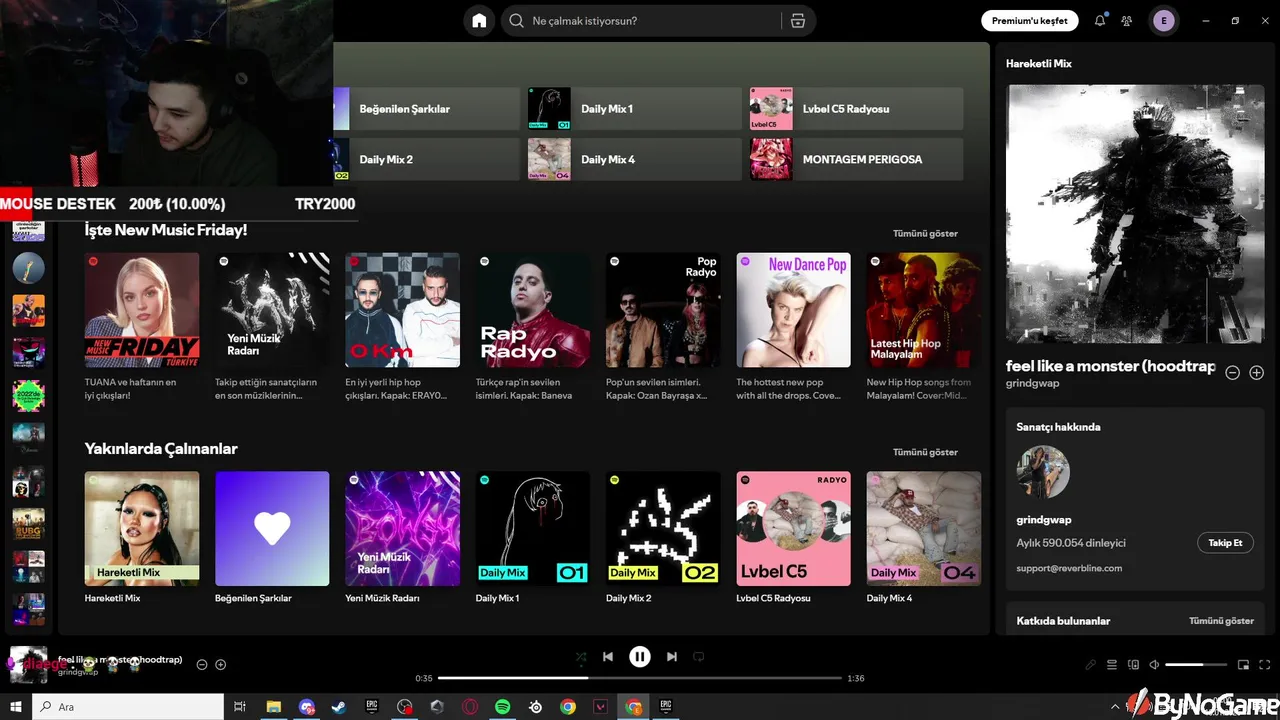Image resolution: width=1280 pixels, height=720 pixels.
Task: Click the 'Hareketli Mix' title atop right panel
Action: coord(1038,63)
